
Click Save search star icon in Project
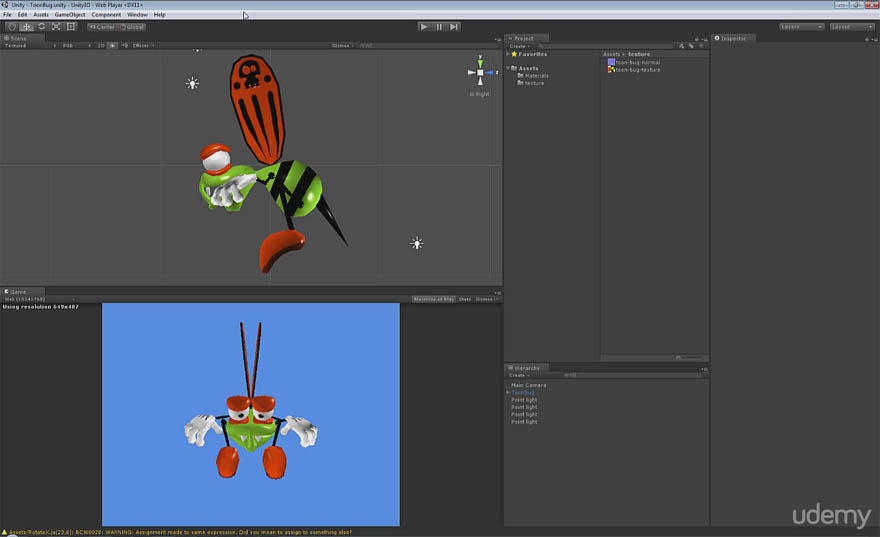coord(702,46)
